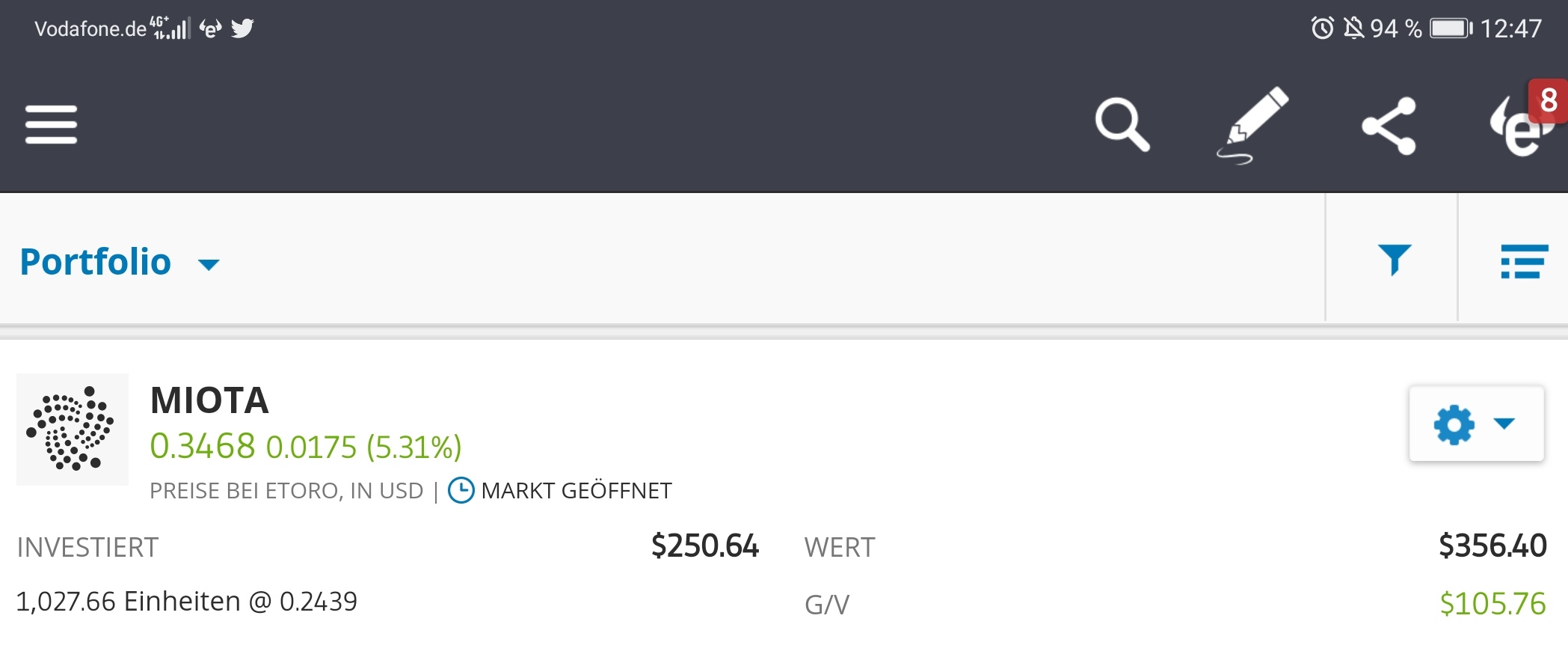Tap the share icon
This screenshot has width=1568, height=660.
pyautogui.click(x=1389, y=126)
